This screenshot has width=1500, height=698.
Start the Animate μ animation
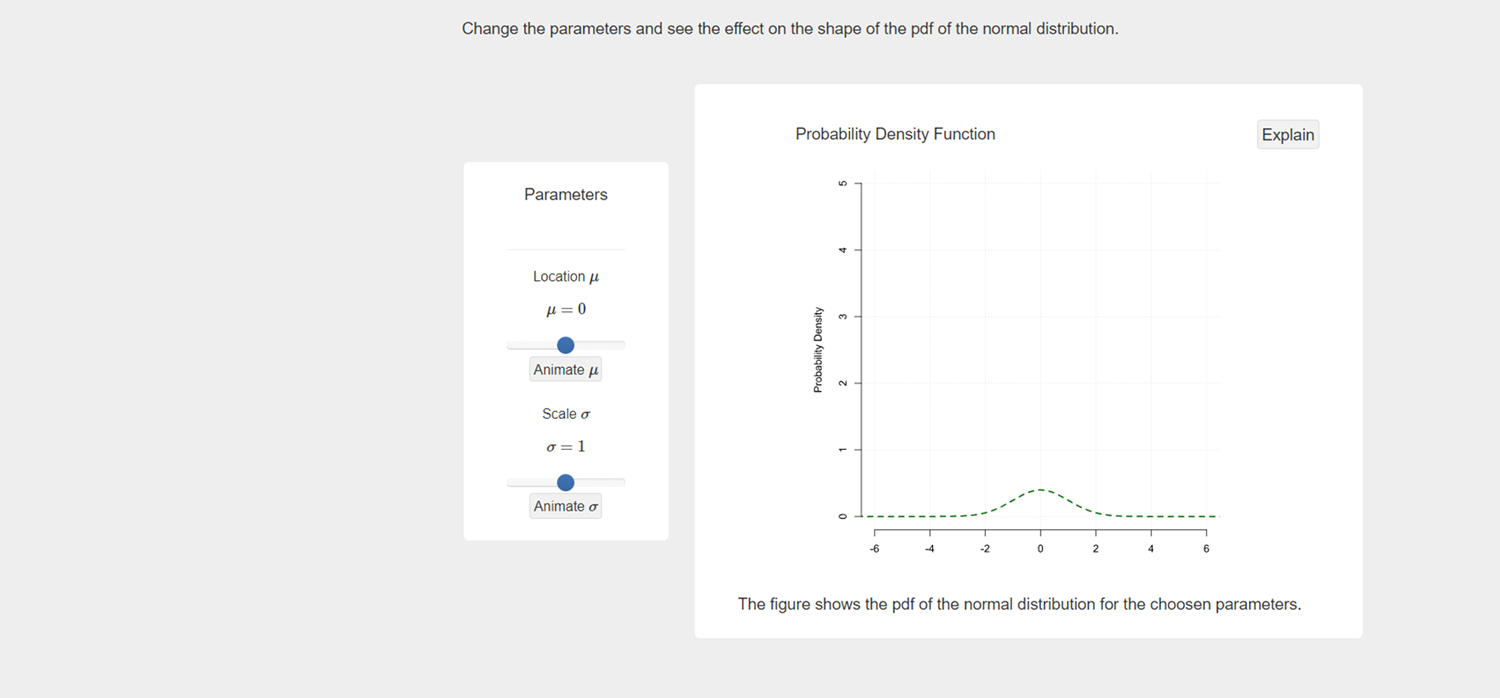[566, 370]
